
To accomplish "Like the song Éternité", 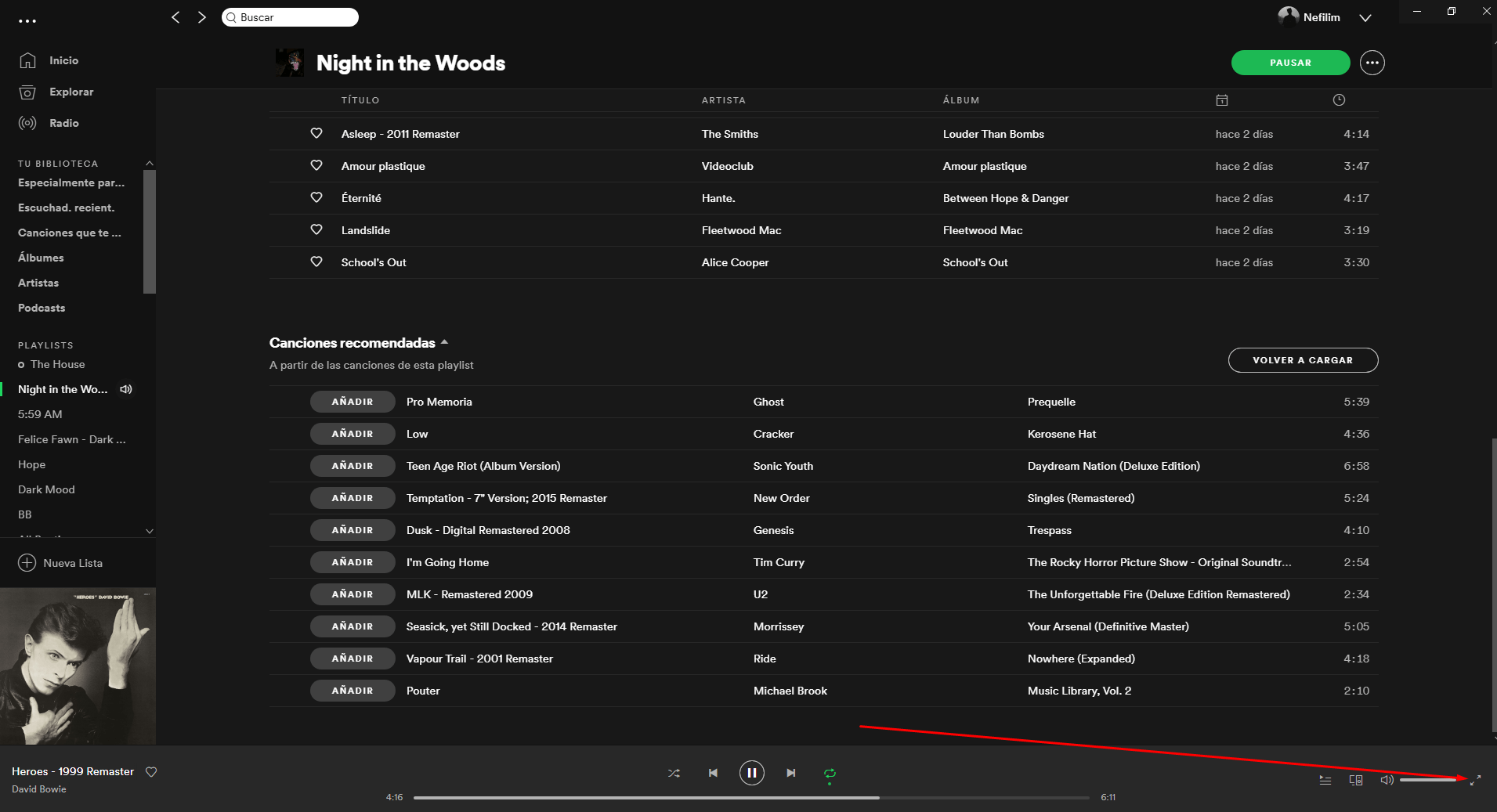I will coord(316,197).
